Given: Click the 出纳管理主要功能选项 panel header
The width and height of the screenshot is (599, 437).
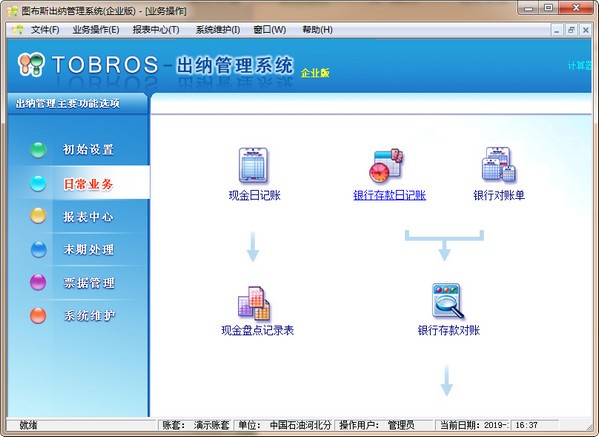Looking at the screenshot, I should click(x=78, y=104).
